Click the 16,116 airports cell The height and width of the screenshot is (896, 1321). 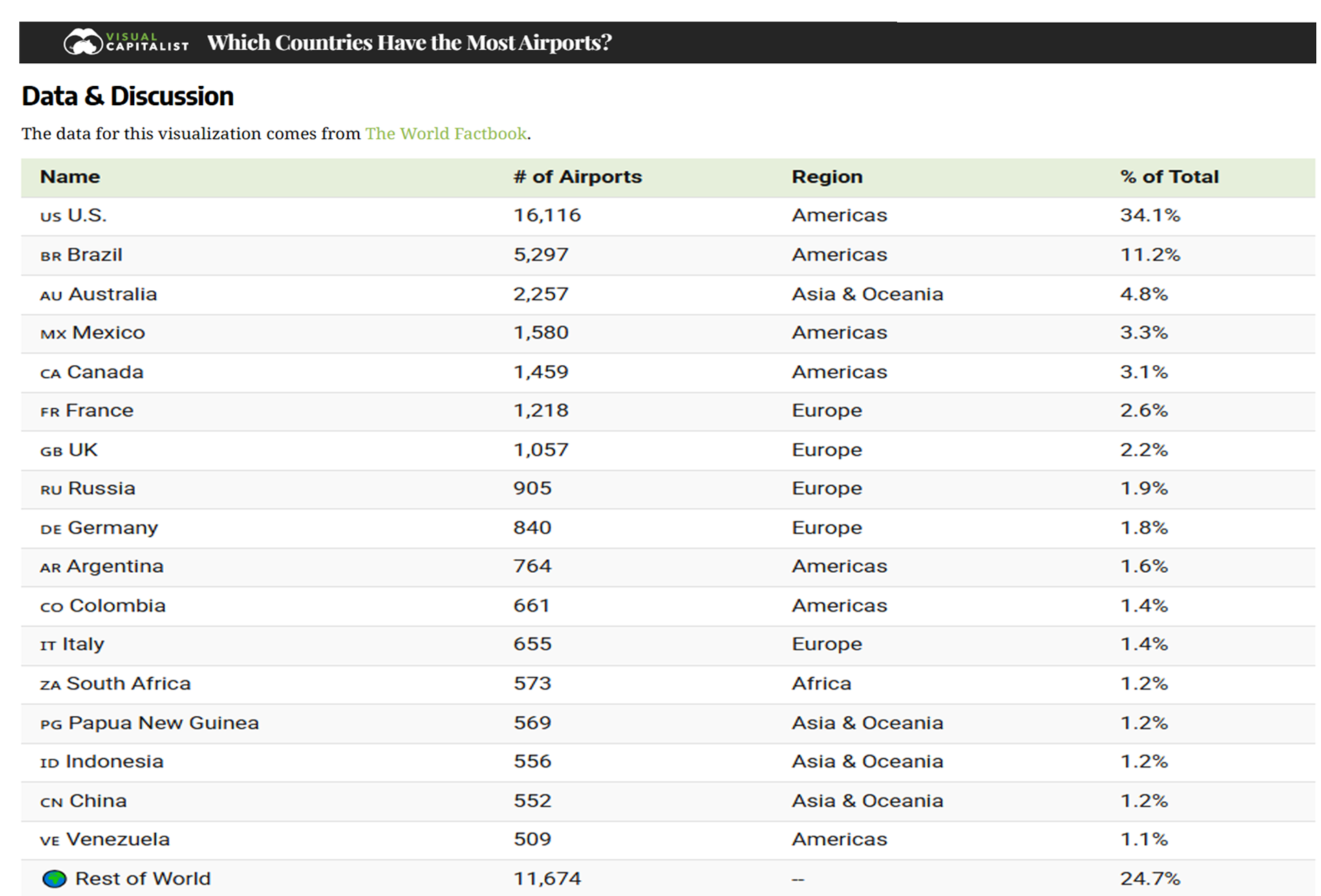coord(547,215)
